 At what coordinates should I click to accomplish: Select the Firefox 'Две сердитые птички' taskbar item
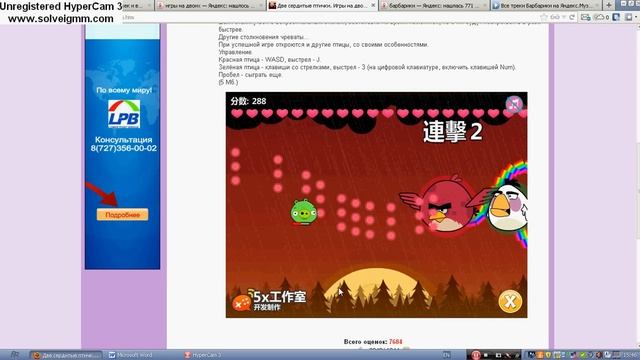(66, 355)
